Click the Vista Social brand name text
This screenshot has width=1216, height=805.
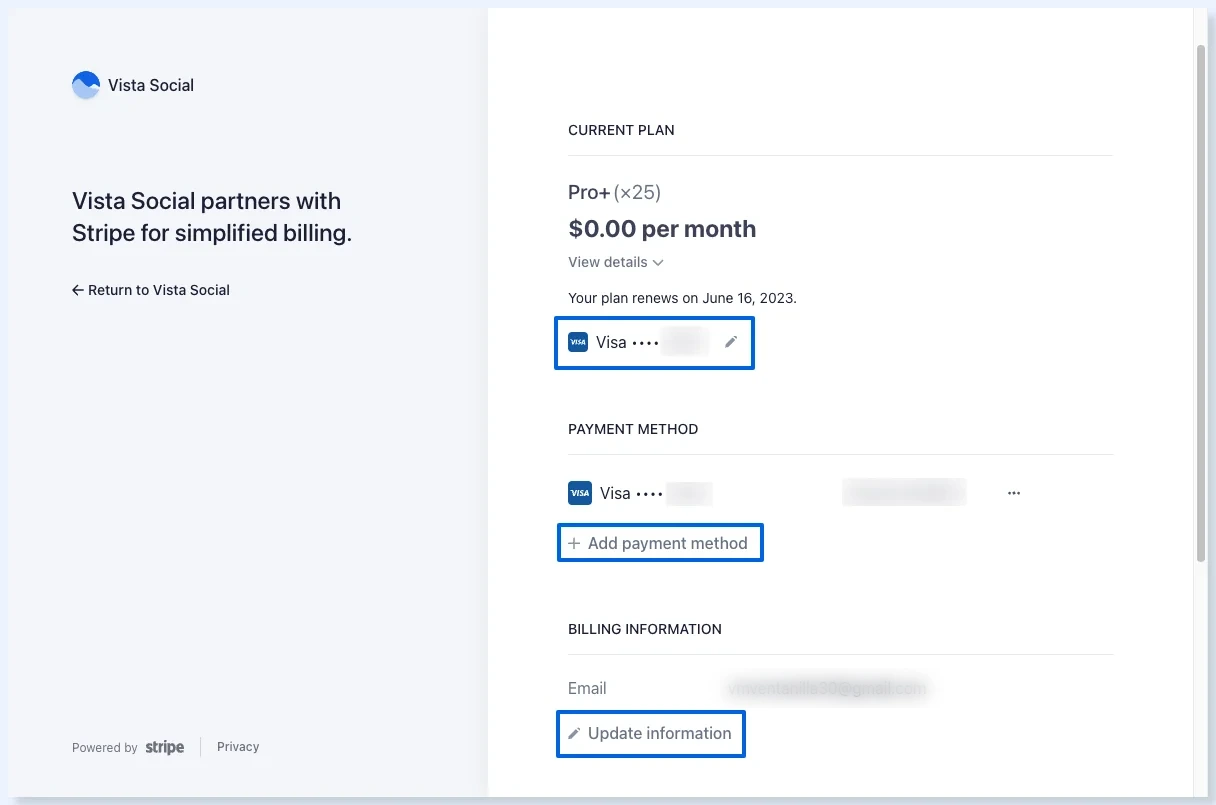tap(151, 86)
